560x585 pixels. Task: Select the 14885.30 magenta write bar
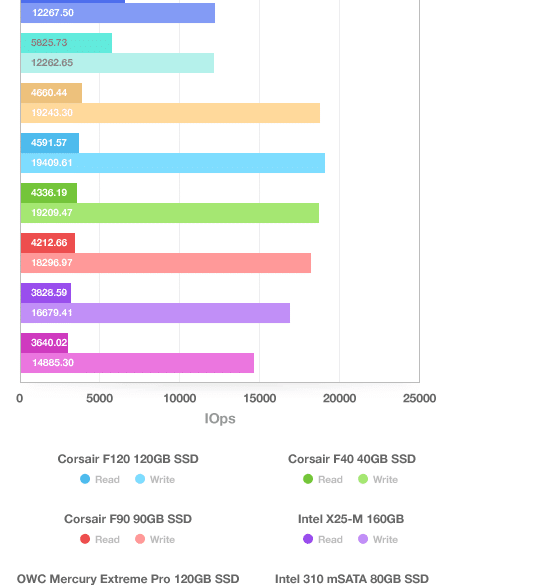(x=137, y=363)
